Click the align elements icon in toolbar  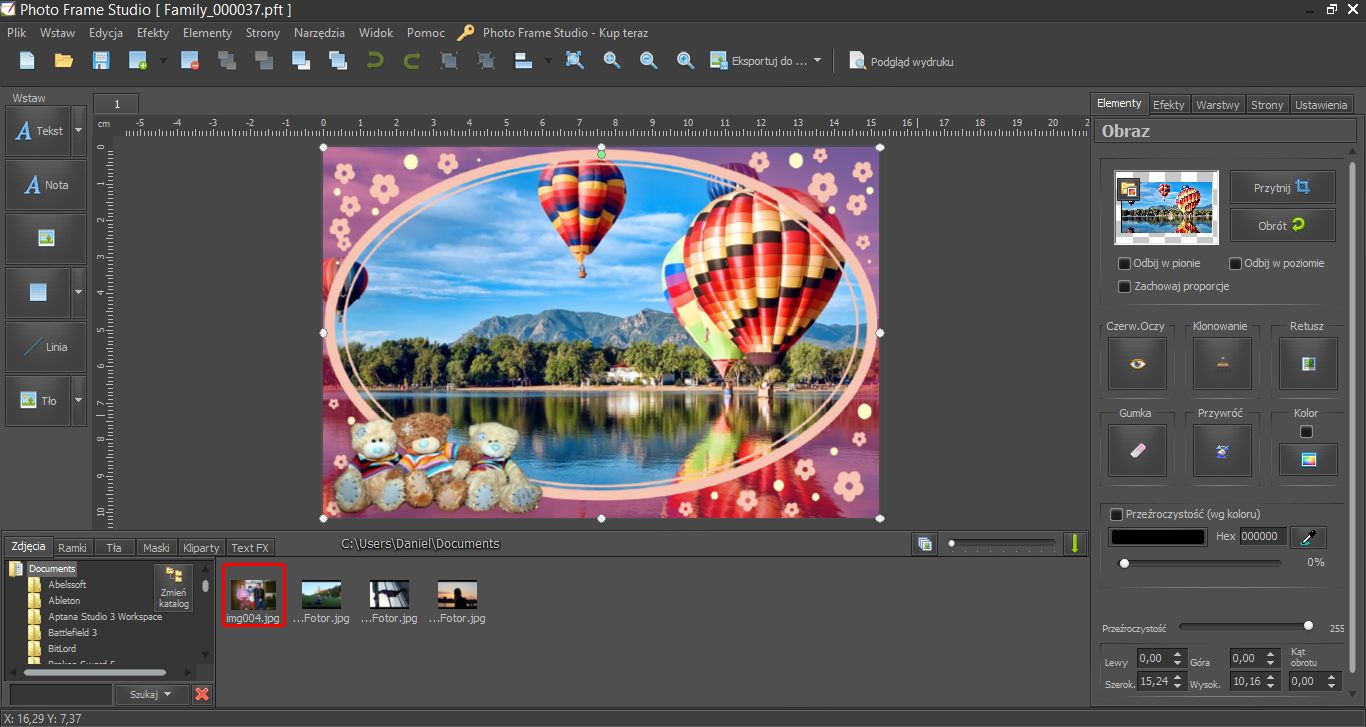coord(523,61)
